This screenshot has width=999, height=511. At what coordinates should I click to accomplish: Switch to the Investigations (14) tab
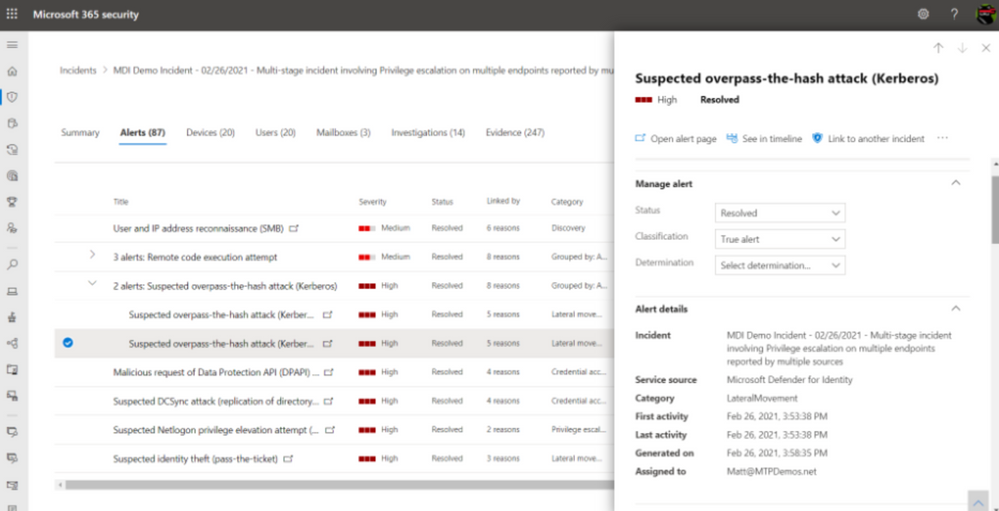point(428,133)
